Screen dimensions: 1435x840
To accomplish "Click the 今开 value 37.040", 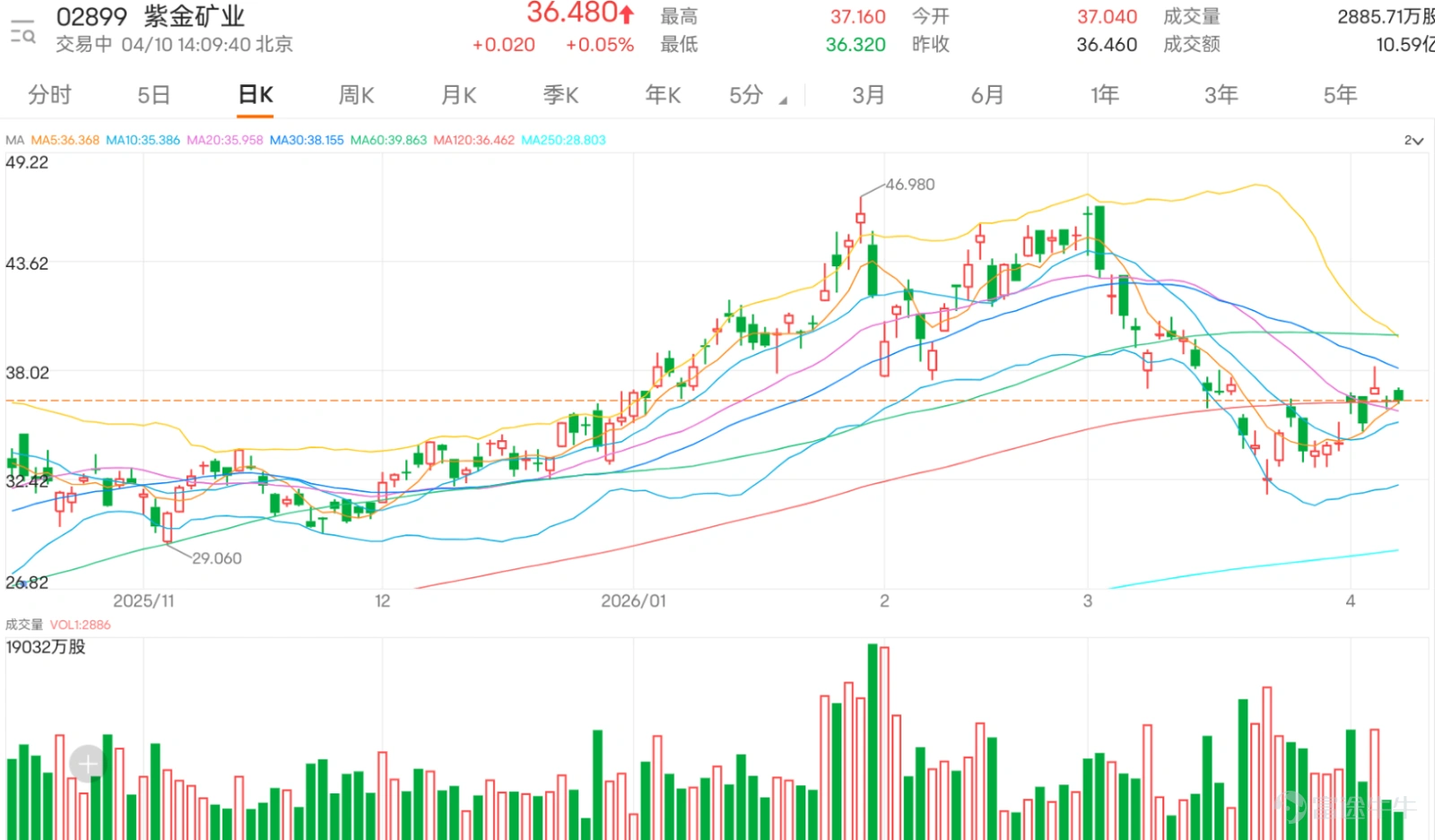I will (1107, 16).
